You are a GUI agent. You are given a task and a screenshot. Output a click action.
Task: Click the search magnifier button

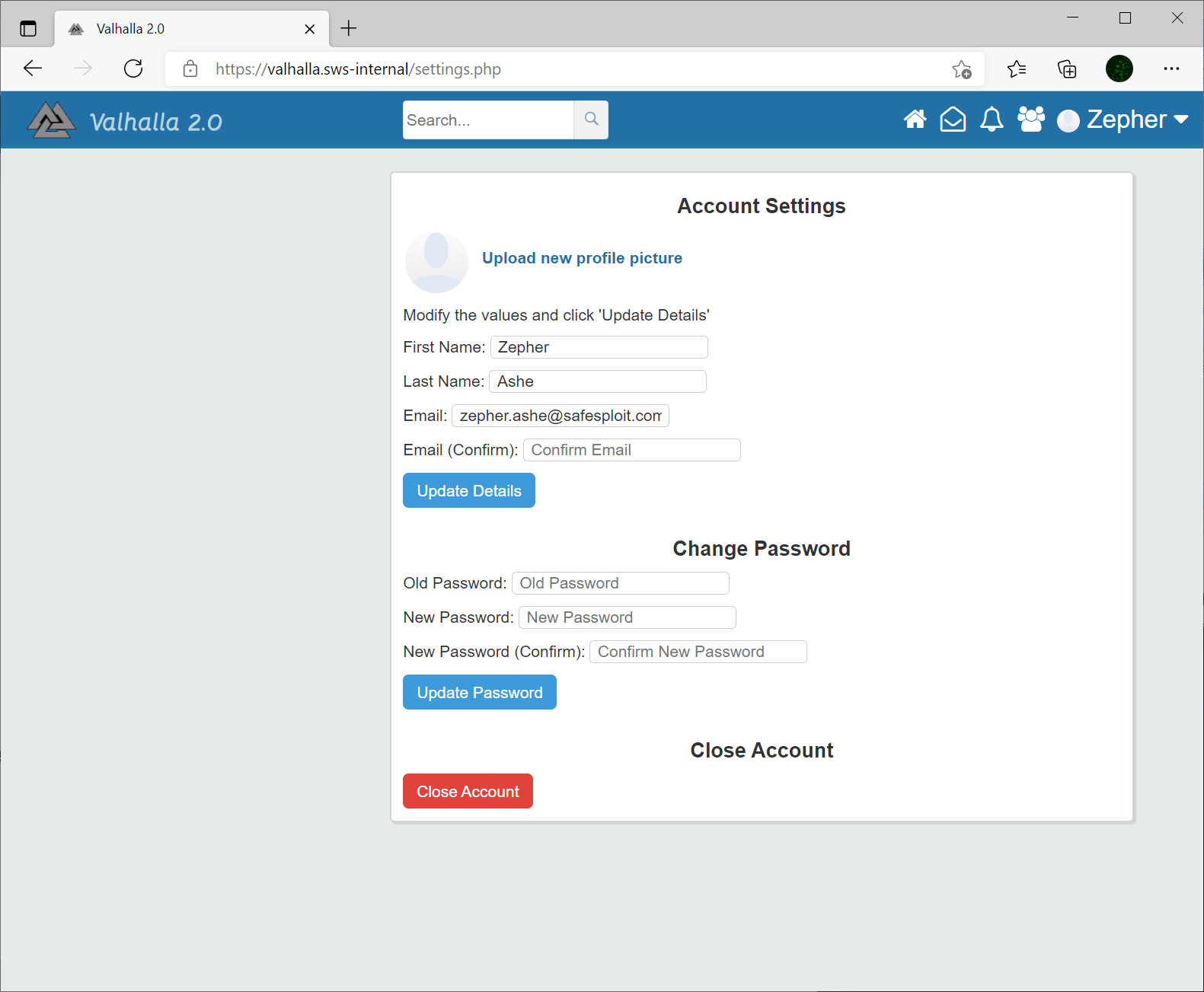coord(591,120)
